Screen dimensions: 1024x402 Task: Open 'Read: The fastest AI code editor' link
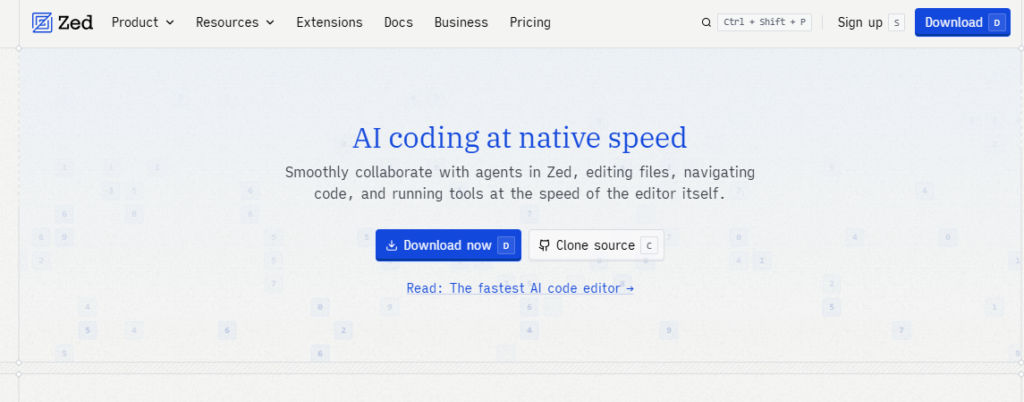coord(520,288)
